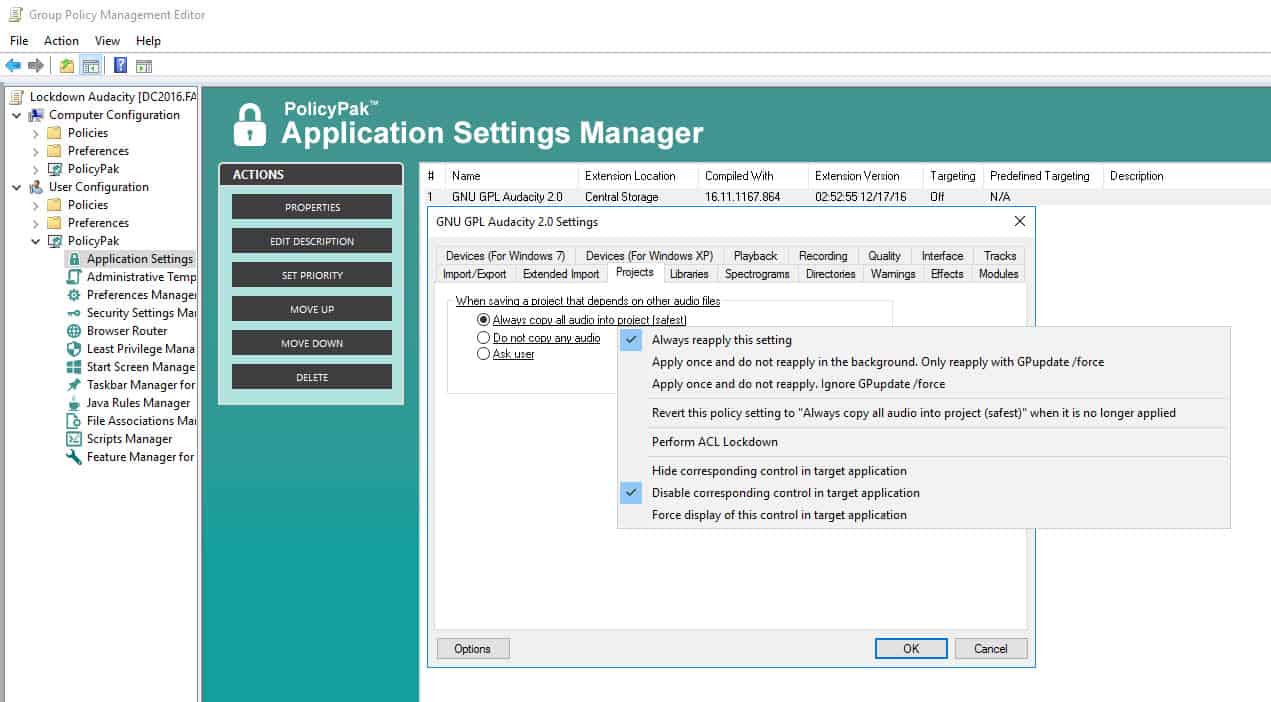The height and width of the screenshot is (702, 1271).
Task: Click the Administrative Templates icon
Action: pyautogui.click(x=73, y=277)
